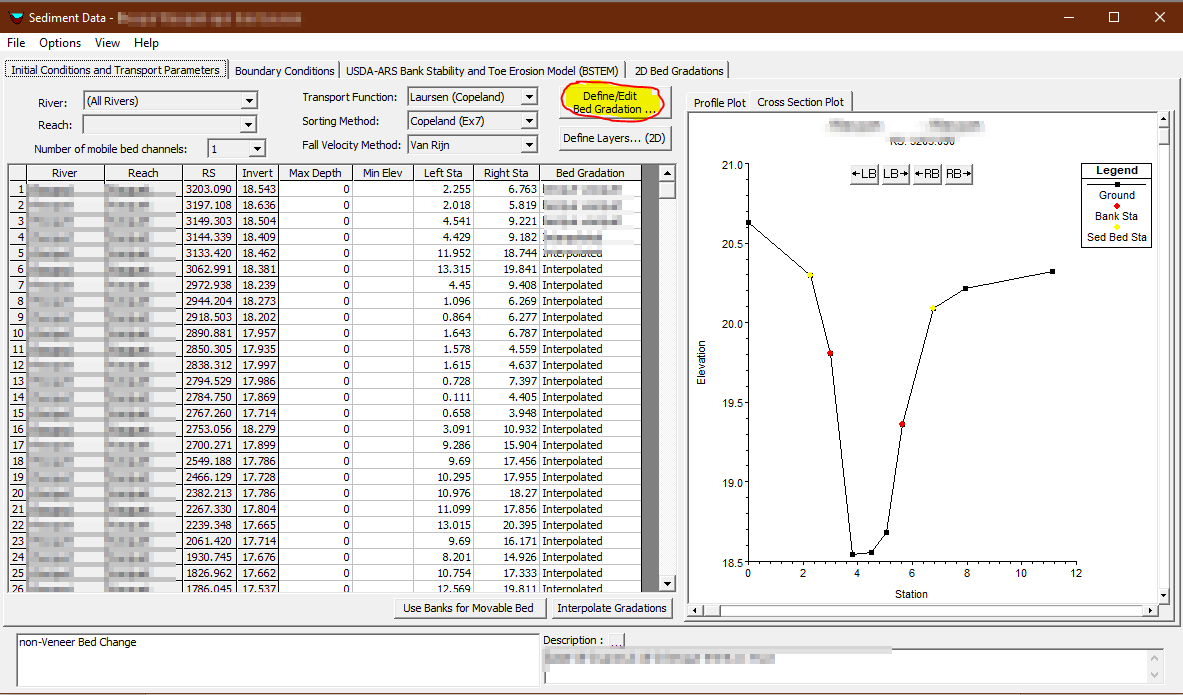
Task: Click the move right bank right arrow button
Action: pyautogui.click(x=958, y=174)
